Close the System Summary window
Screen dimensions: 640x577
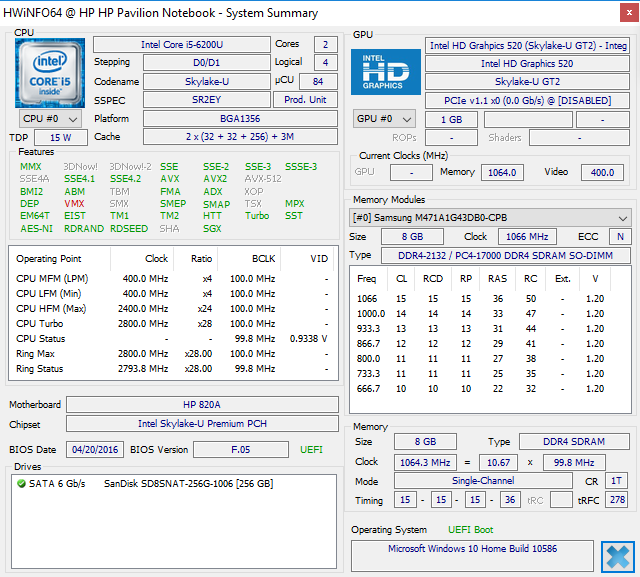click(x=629, y=13)
